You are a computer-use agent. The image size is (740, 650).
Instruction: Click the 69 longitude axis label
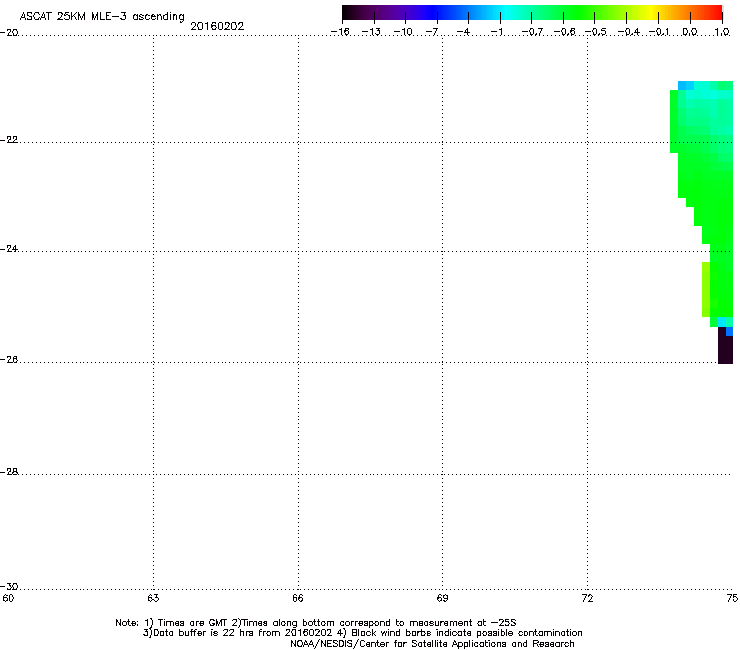[x=442, y=599]
